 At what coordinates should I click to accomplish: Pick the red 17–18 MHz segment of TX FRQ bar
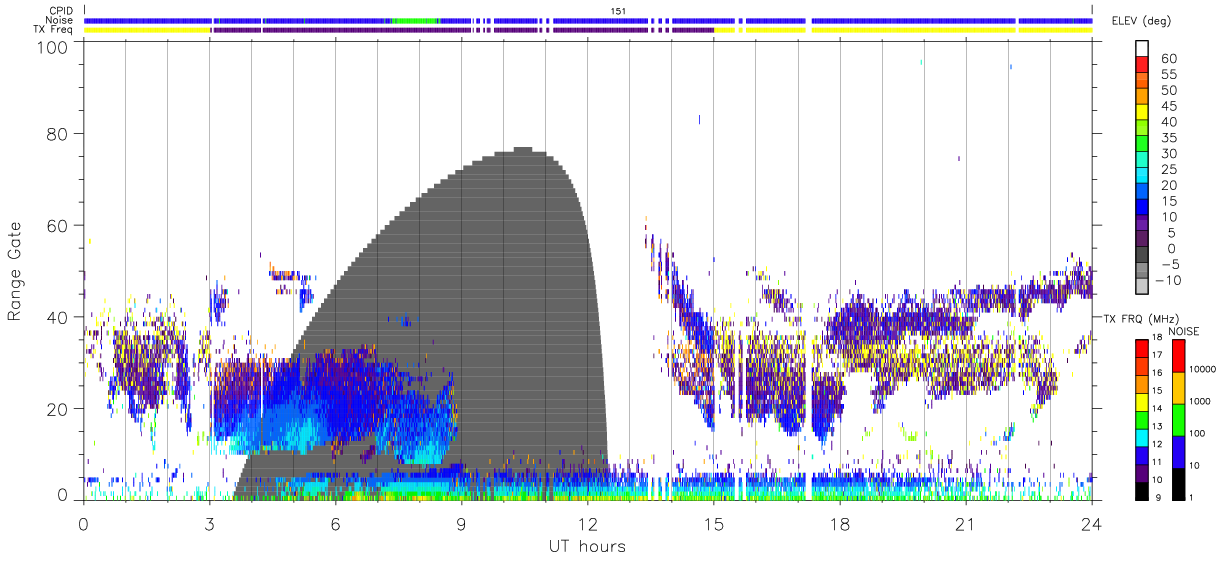coord(1141,348)
